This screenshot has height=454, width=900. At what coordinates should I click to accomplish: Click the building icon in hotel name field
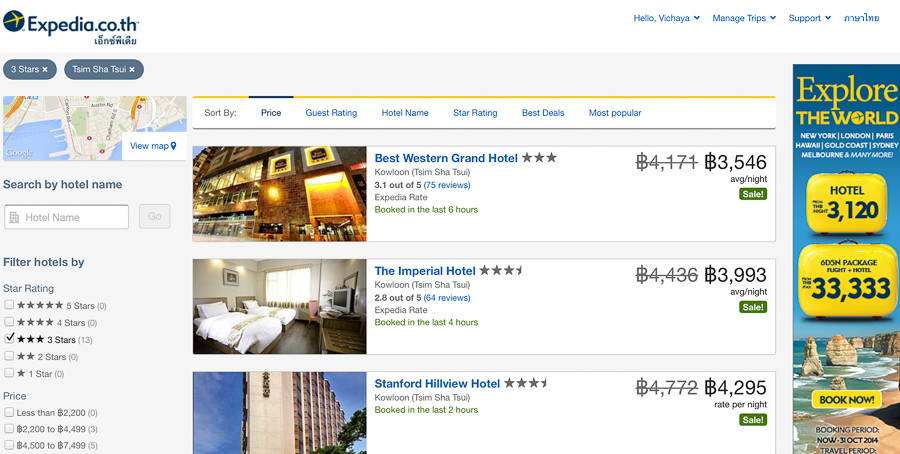(15, 218)
